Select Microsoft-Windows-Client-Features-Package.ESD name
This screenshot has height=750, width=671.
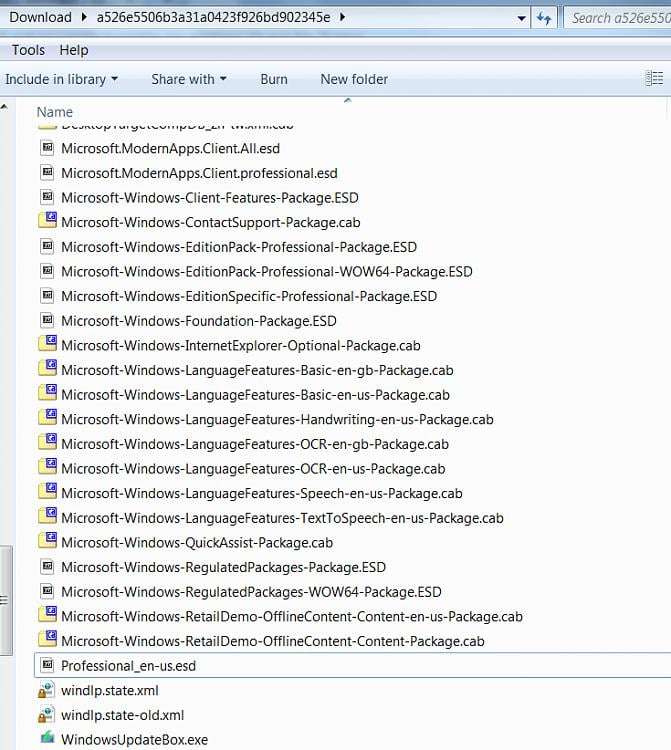(210, 198)
